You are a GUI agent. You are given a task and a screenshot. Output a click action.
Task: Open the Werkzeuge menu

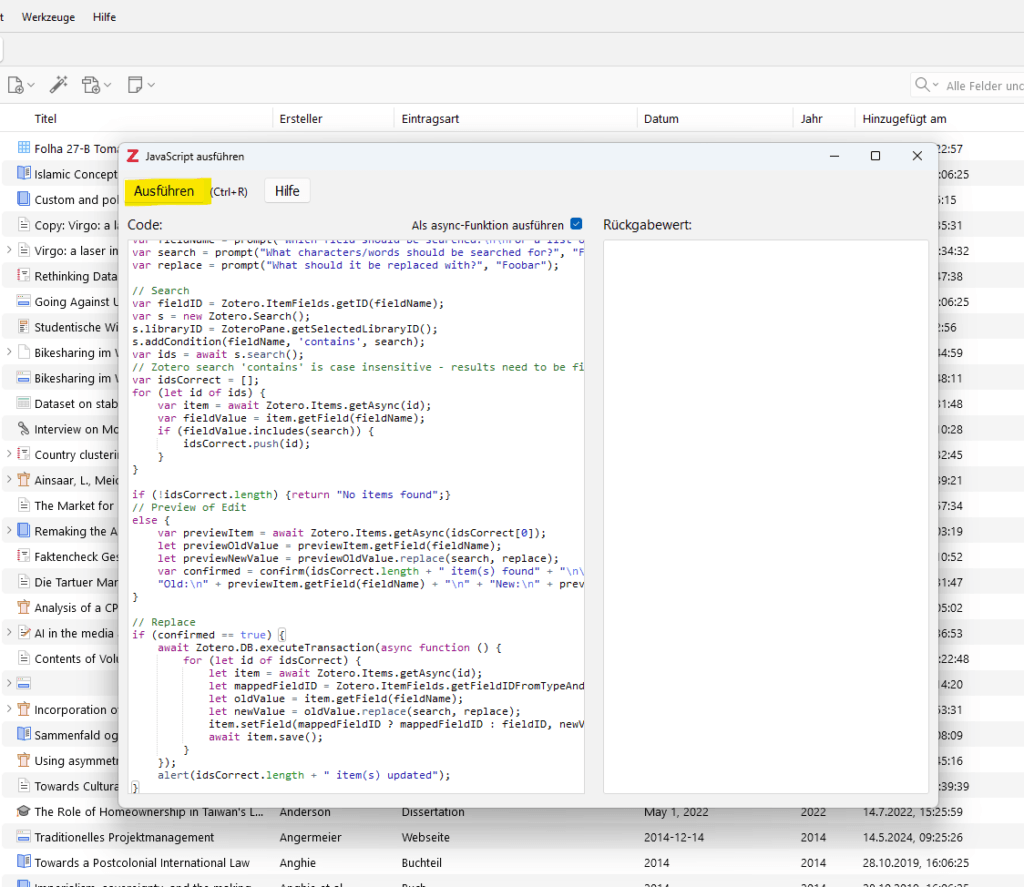(48, 16)
